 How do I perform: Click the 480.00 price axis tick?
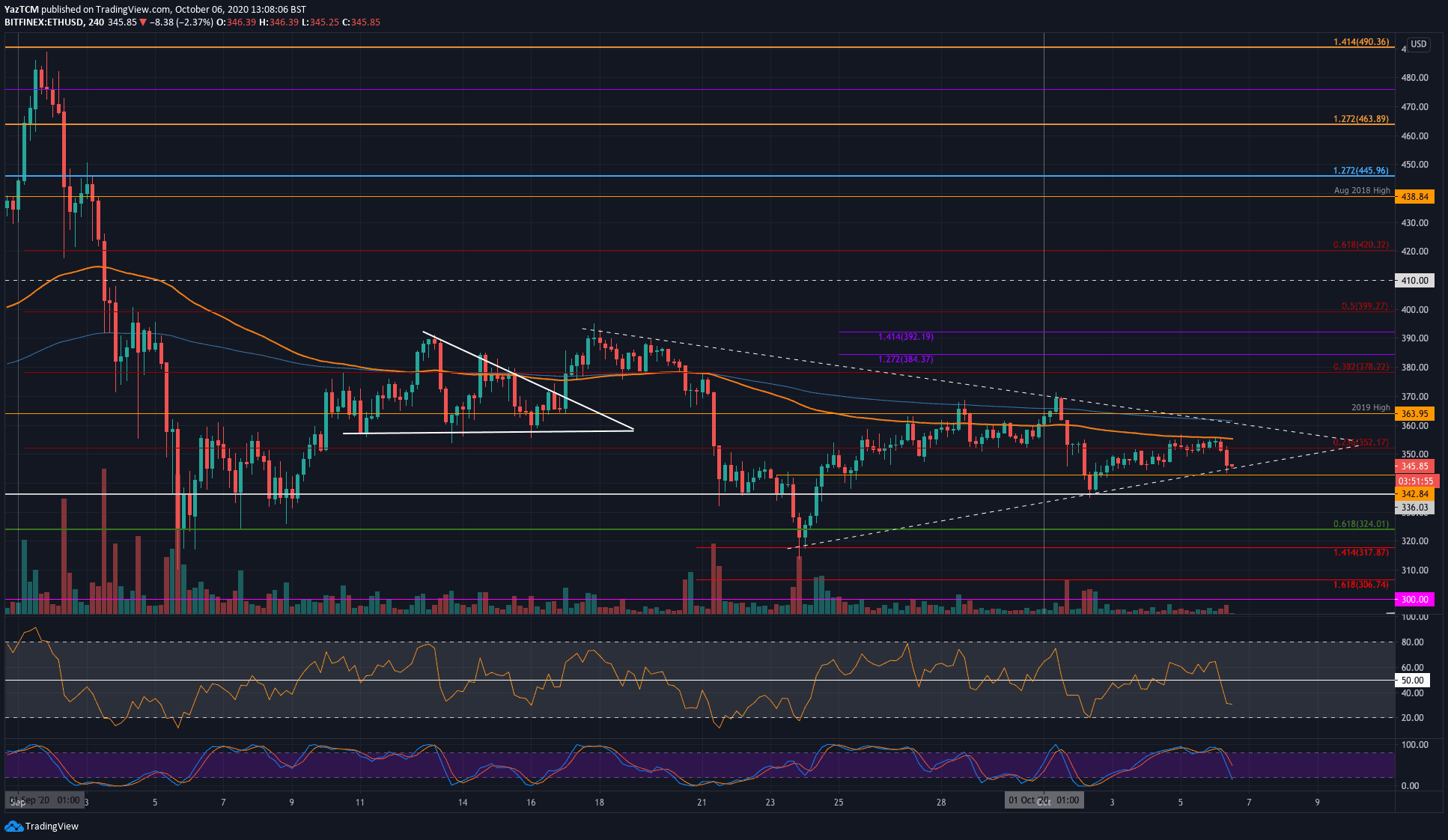pos(1414,78)
